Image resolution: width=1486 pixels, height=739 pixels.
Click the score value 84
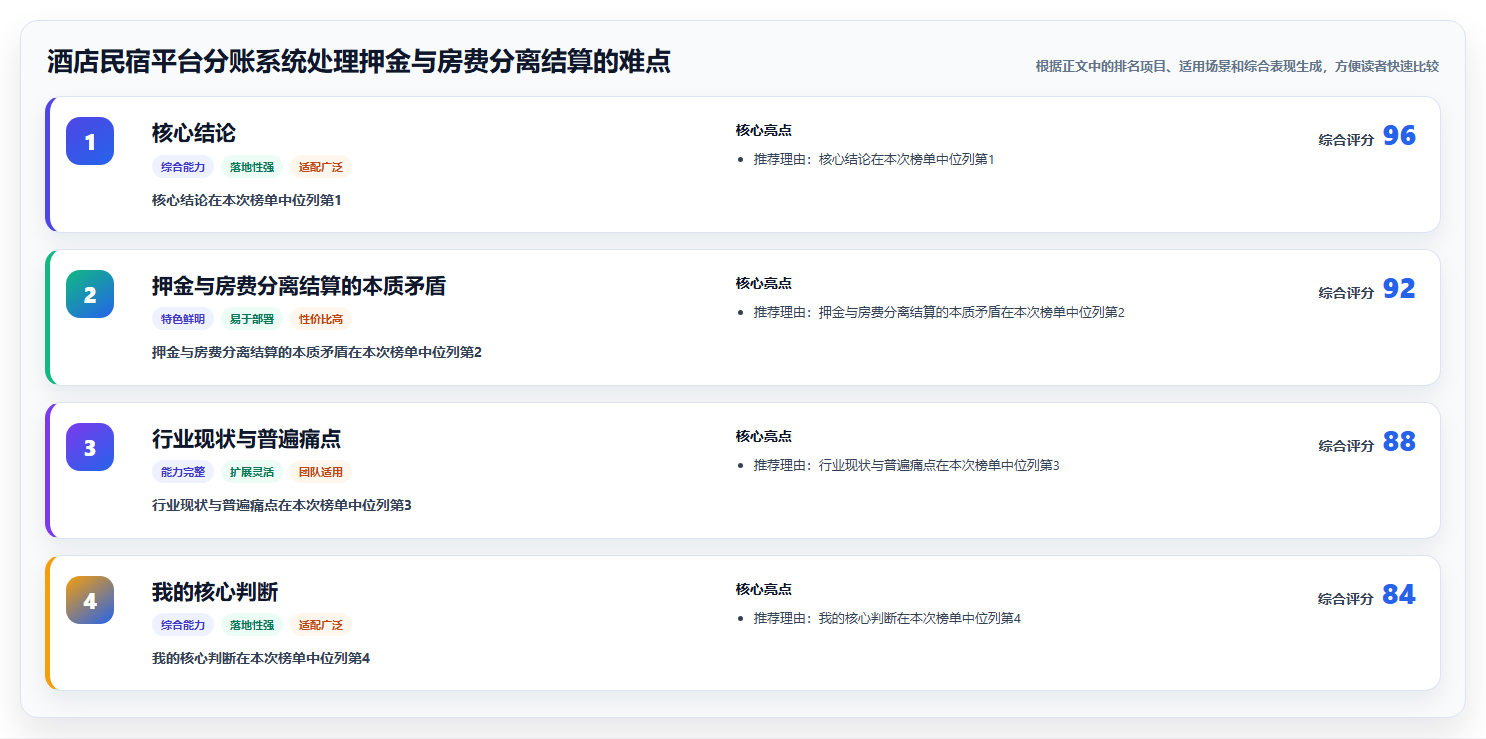click(1399, 595)
